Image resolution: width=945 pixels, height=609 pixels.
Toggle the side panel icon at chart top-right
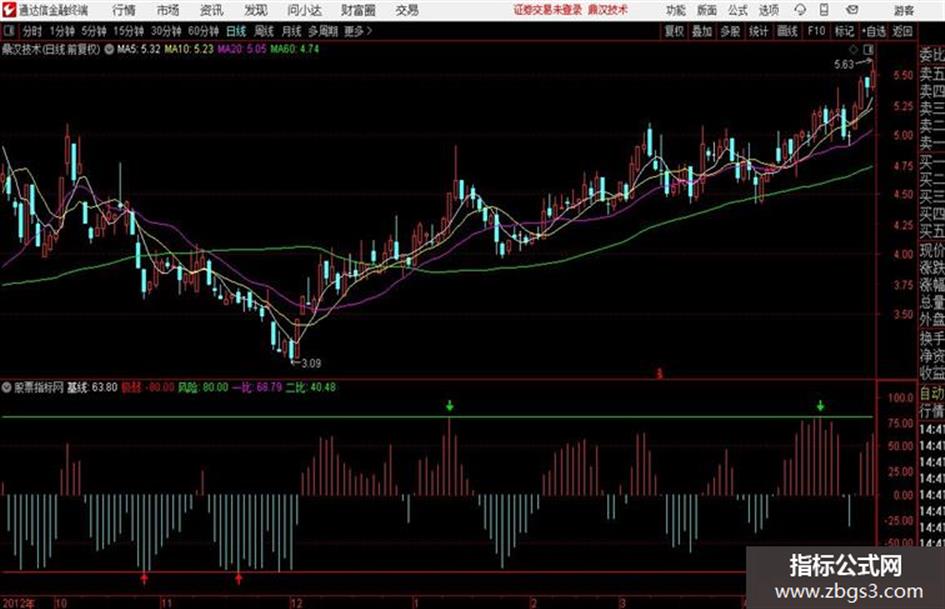pos(868,49)
